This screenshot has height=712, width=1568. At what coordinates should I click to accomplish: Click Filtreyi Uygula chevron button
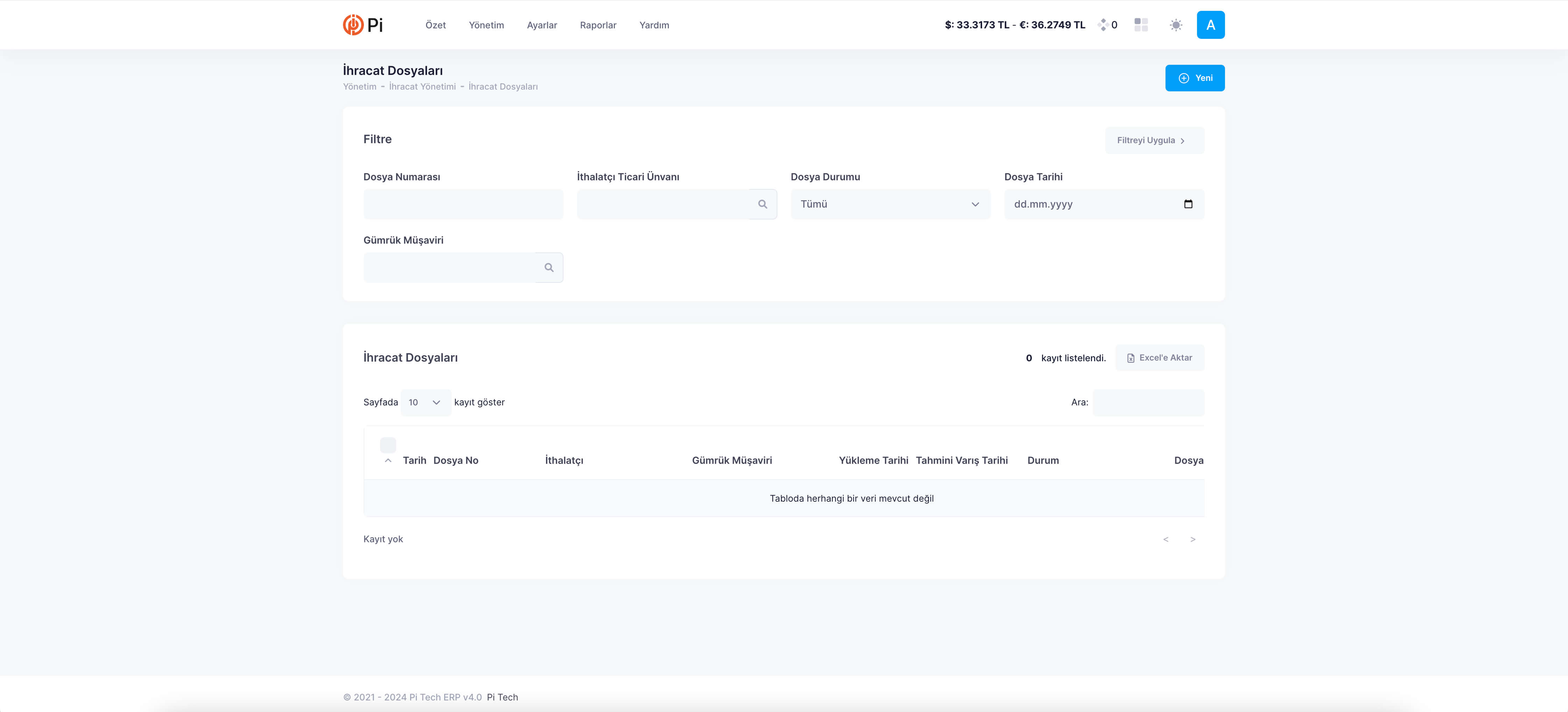(1154, 141)
